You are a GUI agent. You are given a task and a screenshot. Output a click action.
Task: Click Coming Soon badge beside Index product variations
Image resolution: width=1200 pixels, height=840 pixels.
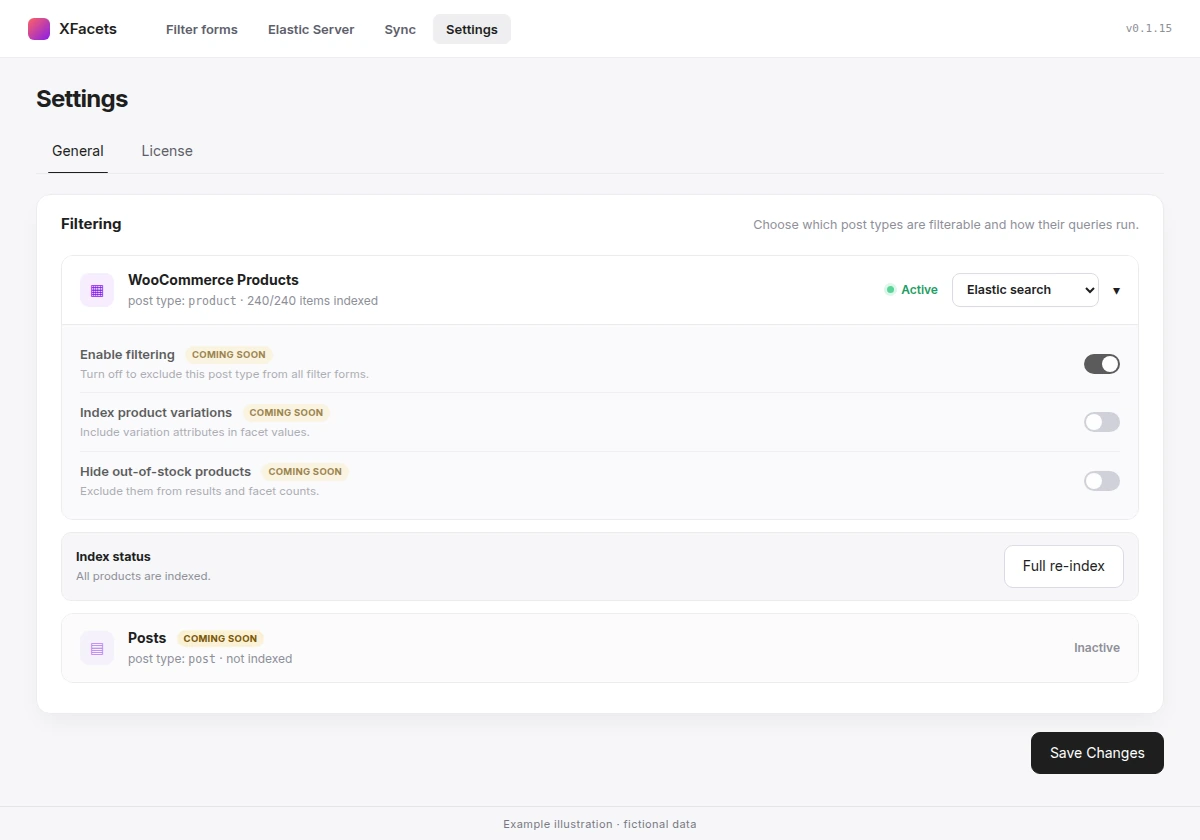click(286, 413)
